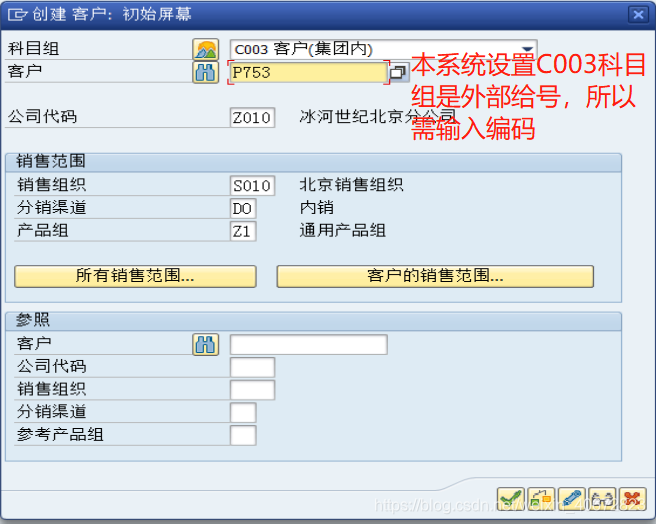Click the 客户的销售范围... button
Screen dimensions: 656x524
click(435, 276)
